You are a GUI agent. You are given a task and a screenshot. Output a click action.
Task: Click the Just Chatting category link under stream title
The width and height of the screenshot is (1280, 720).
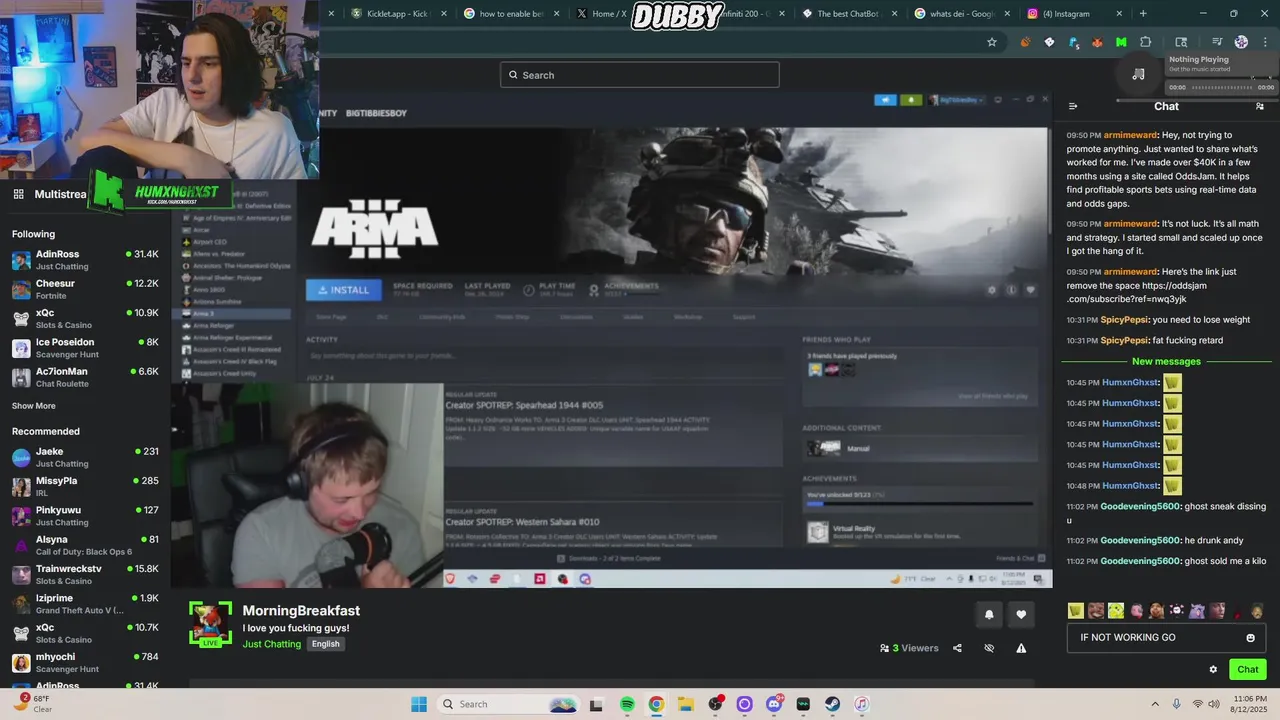(271, 644)
